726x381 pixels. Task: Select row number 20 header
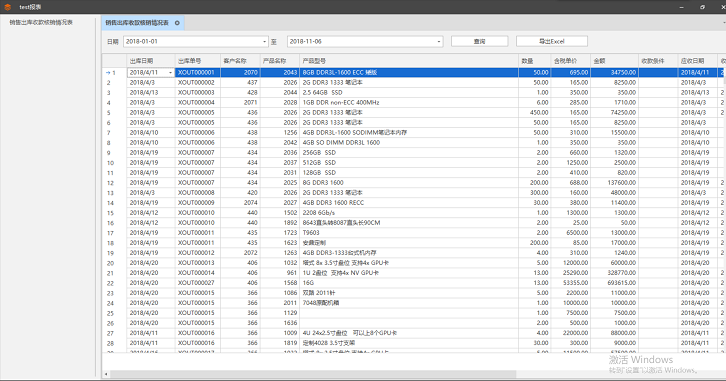[x=114, y=263]
